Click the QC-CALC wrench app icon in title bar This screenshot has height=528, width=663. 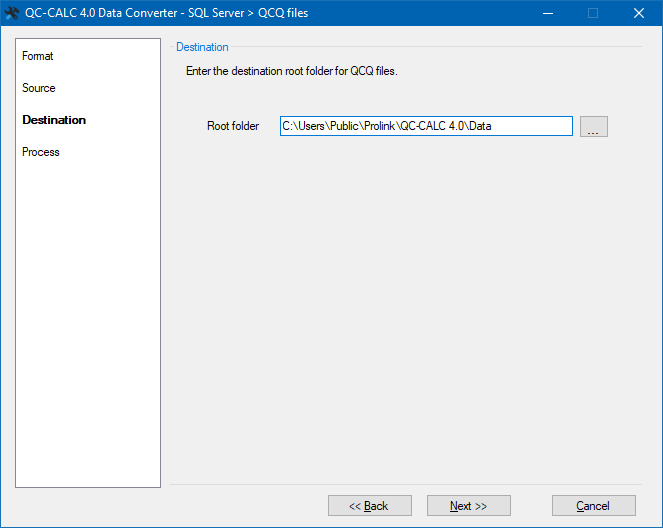tap(11, 13)
